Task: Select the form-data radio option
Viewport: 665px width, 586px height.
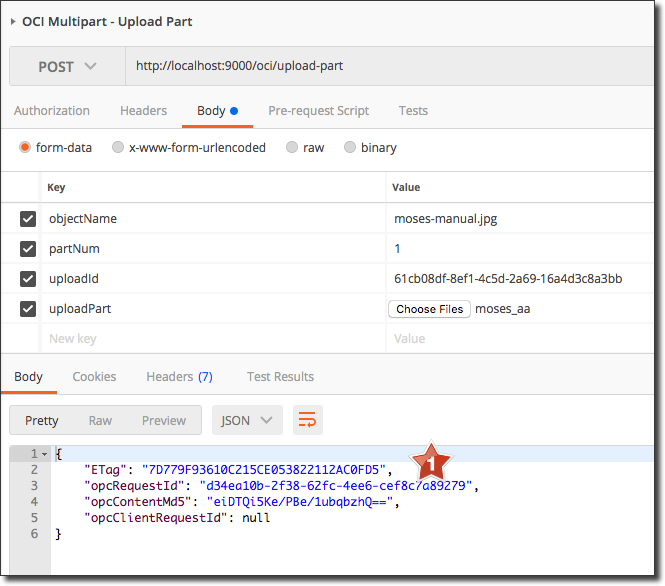Action: [25, 147]
